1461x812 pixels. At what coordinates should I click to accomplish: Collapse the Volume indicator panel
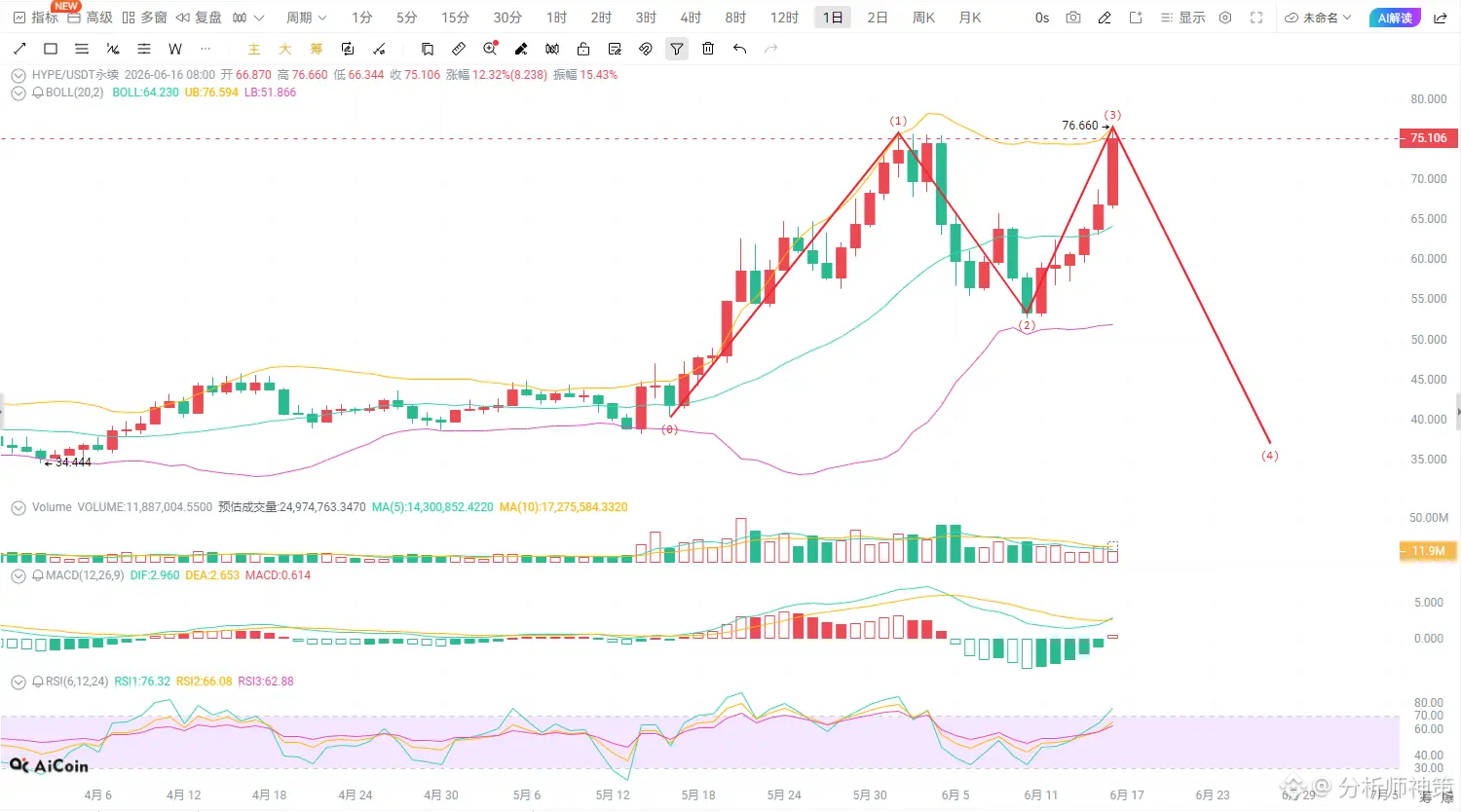pyautogui.click(x=19, y=507)
